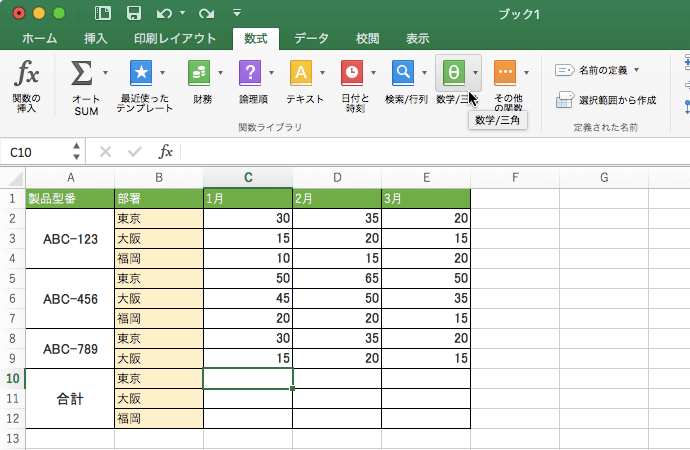Select column F header
This screenshot has width=690, height=450.
(x=515, y=178)
